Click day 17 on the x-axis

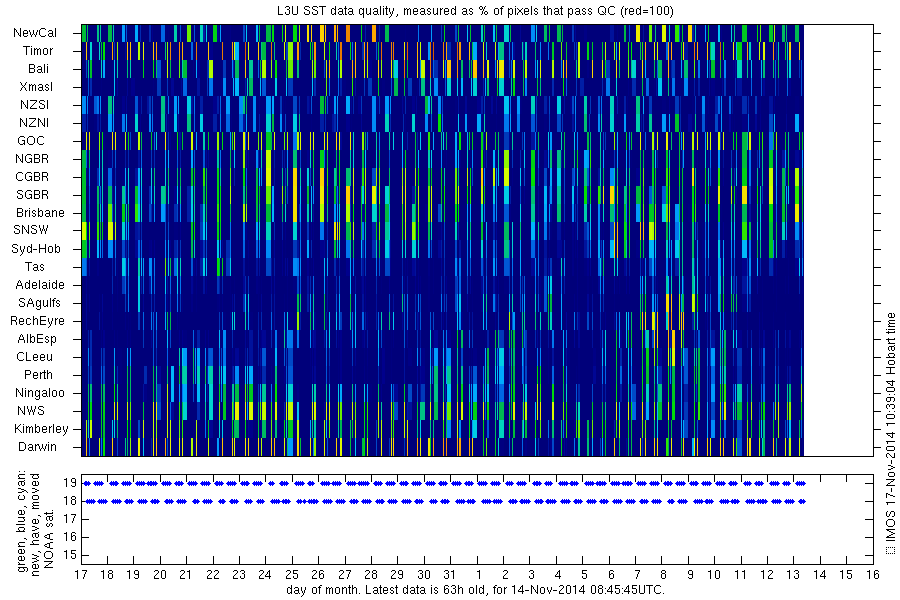pos(81,575)
